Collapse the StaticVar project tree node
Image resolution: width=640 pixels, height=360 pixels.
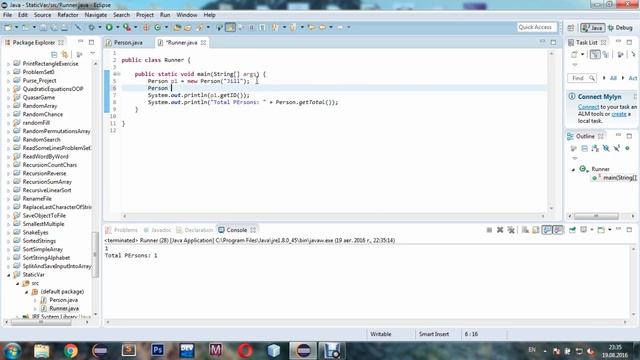9,275
